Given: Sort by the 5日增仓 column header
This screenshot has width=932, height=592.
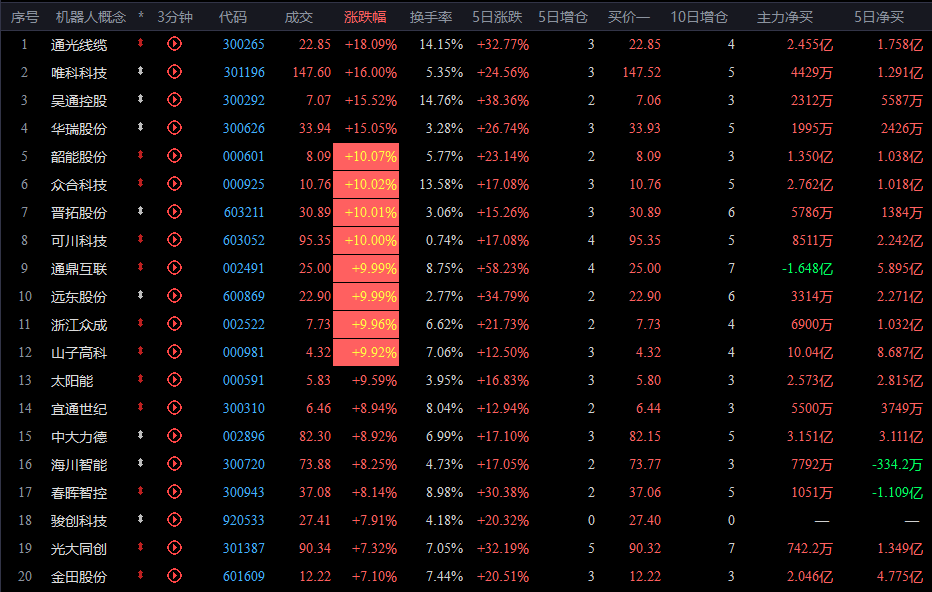Looking at the screenshot, I should tap(563, 17).
